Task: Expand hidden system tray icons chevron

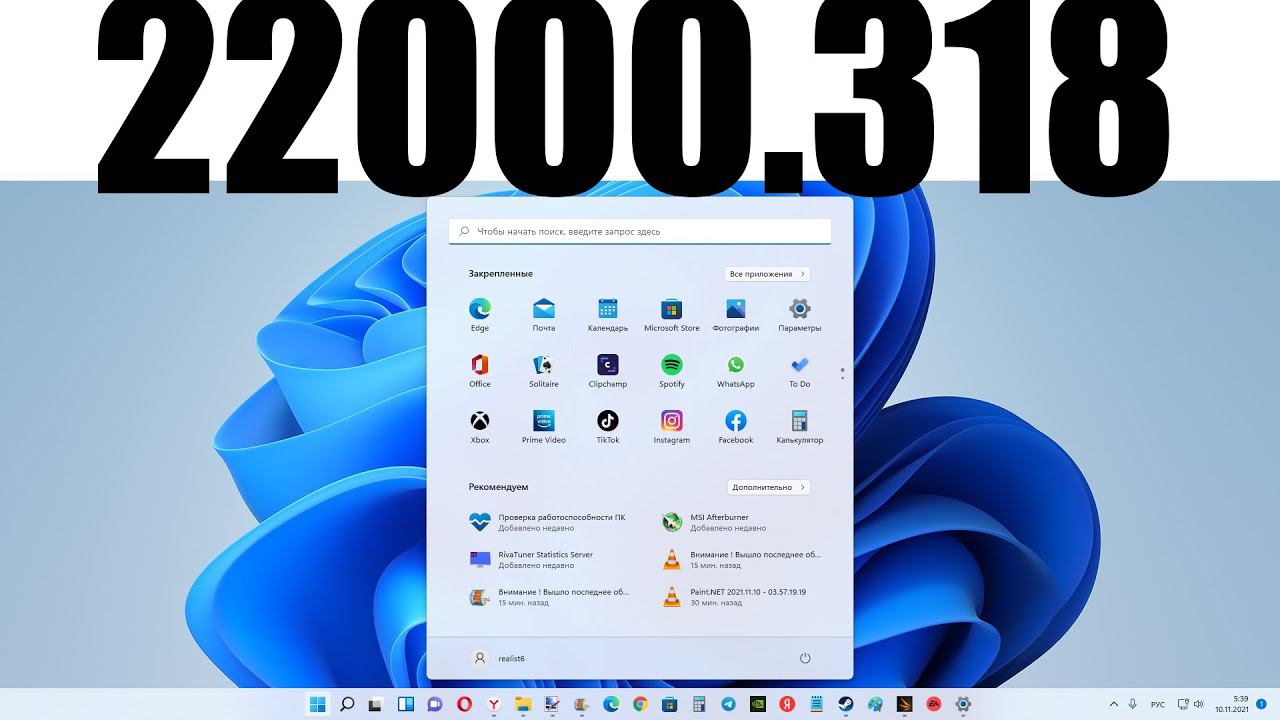Action: 1115,704
